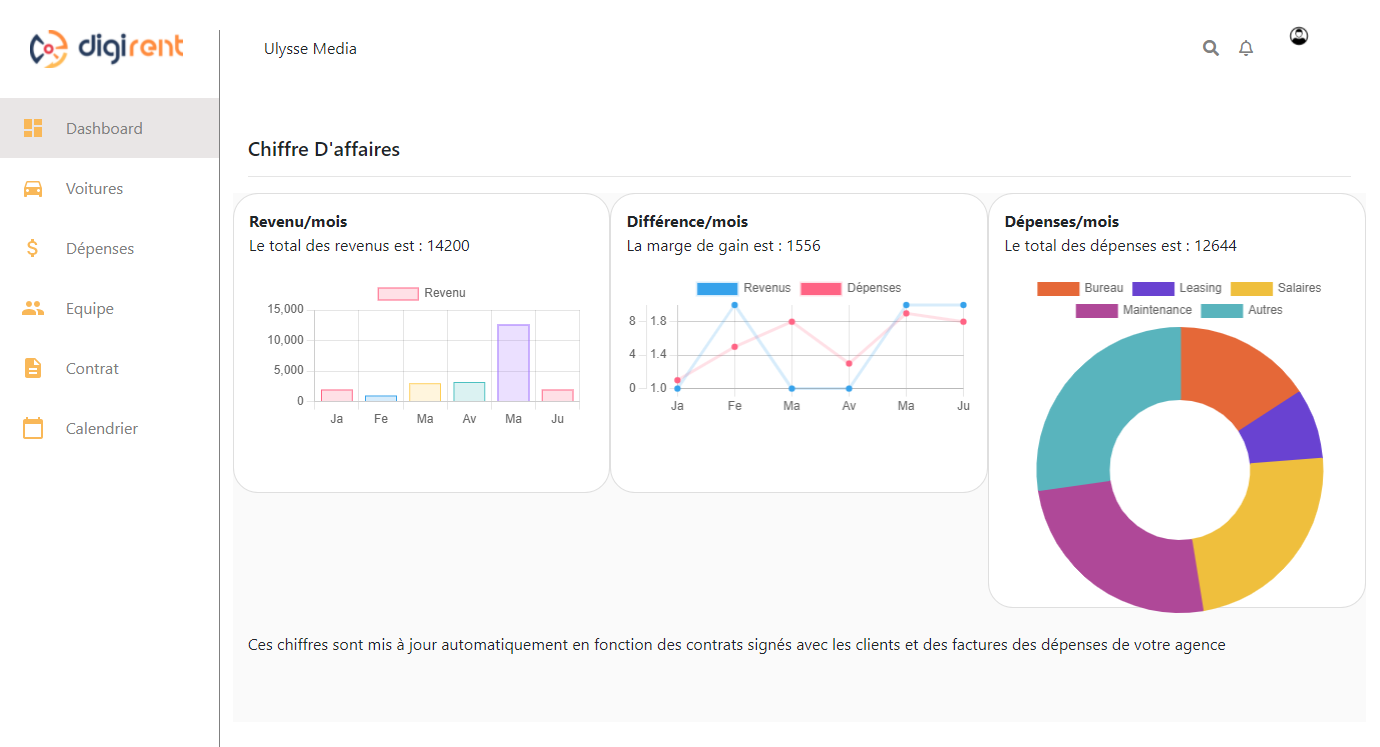The width and height of the screenshot is (1380, 747).
Task: Toggle Leasing legend item in donut chart
Action: tap(1176, 288)
